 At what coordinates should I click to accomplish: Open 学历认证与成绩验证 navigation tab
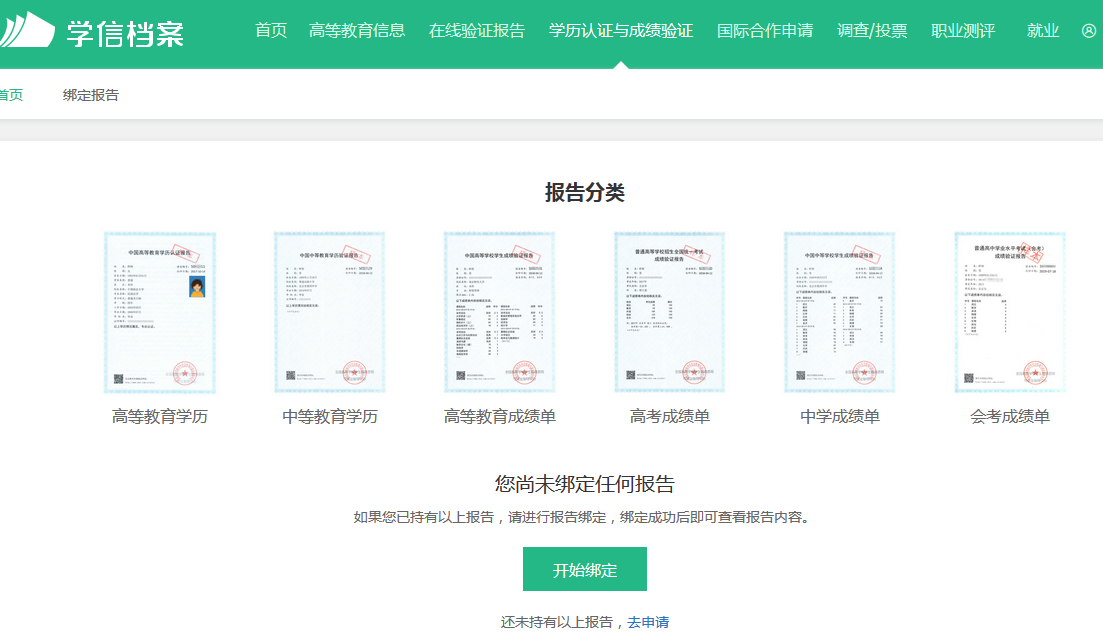(x=620, y=31)
